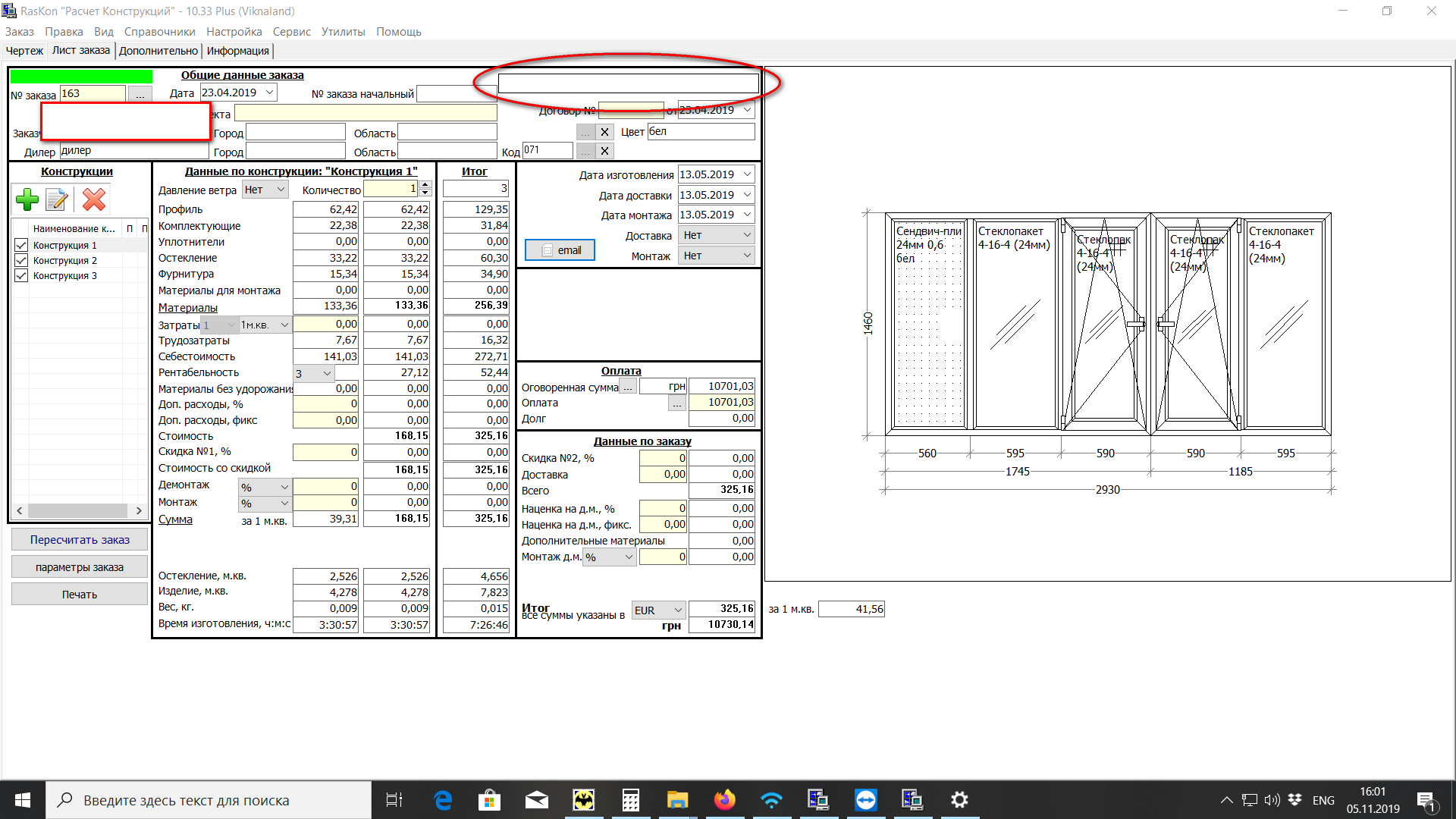The height and width of the screenshot is (819, 1456).
Task: Open Настройка menu
Action: tap(234, 32)
